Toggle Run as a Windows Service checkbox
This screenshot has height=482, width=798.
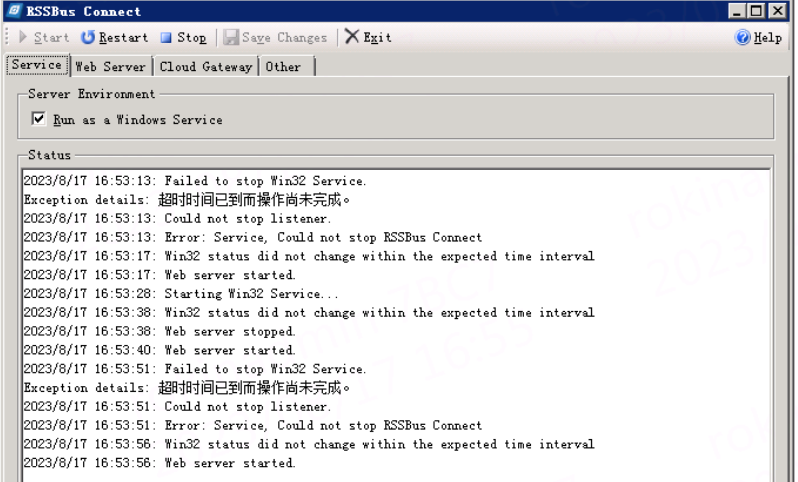pos(39,119)
